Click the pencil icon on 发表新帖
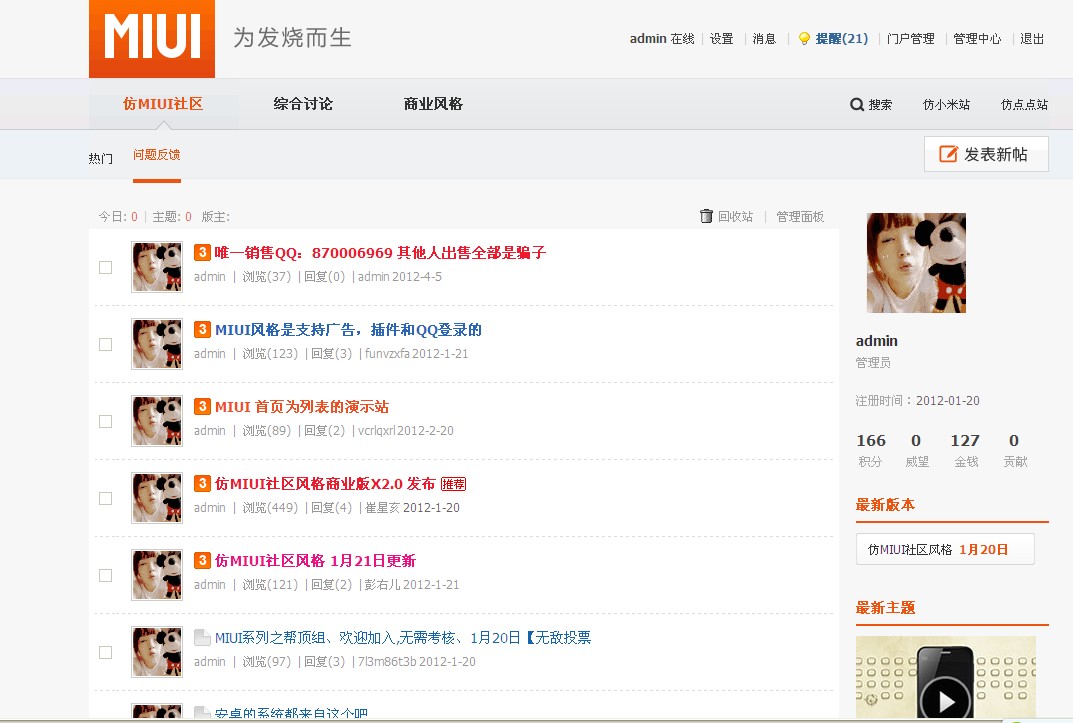1073x723 pixels. (x=948, y=154)
